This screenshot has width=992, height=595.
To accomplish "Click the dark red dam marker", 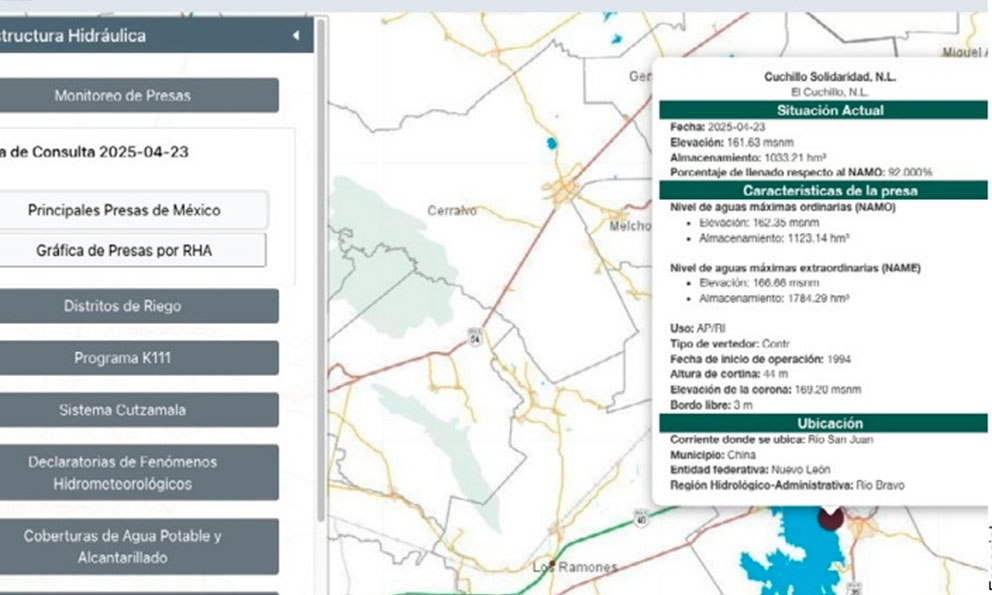I will (x=829, y=516).
